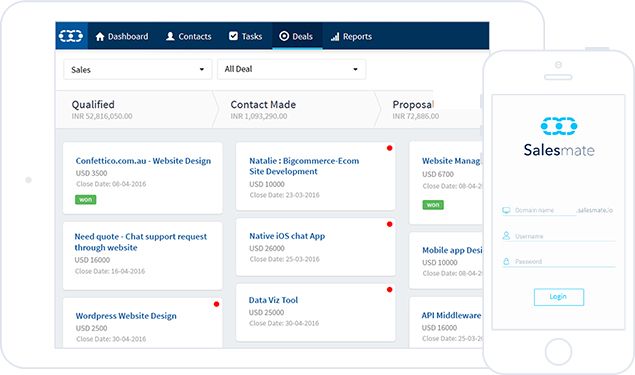Viewport: 635px width, 375px height.
Task: Click the won badge on Confettico deal
Action: 85,199
